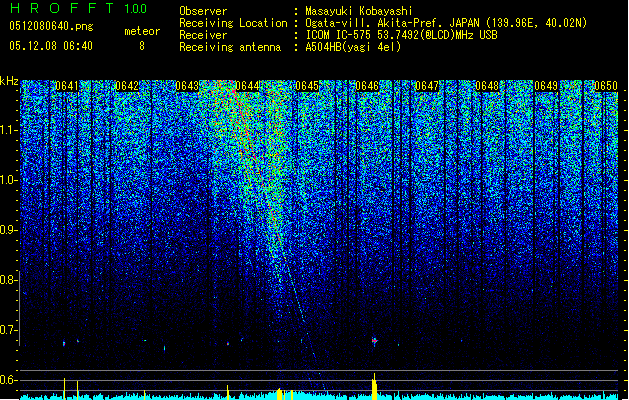Click the 0641 time marker
629x400 pixels.
(x=67, y=86)
